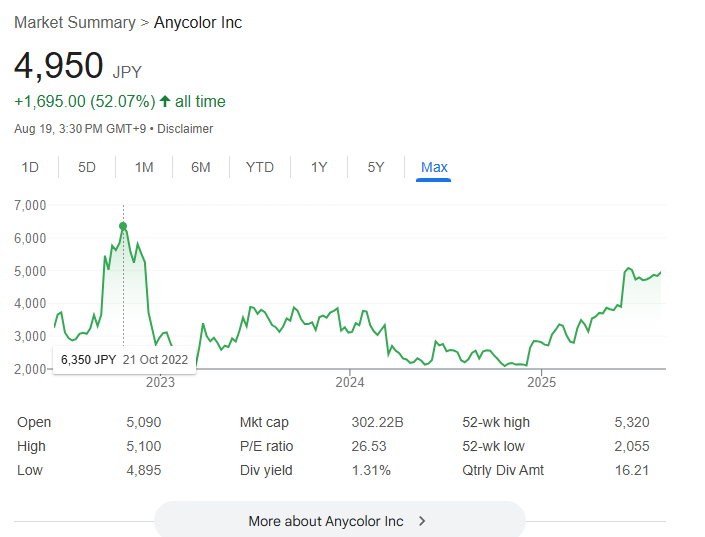
Task: Click the green peak marker dot on chart
Action: [123, 226]
